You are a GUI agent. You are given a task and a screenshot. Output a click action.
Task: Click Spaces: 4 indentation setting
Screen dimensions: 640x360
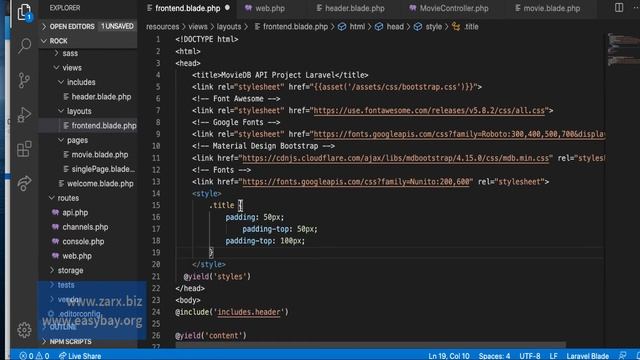pos(494,356)
